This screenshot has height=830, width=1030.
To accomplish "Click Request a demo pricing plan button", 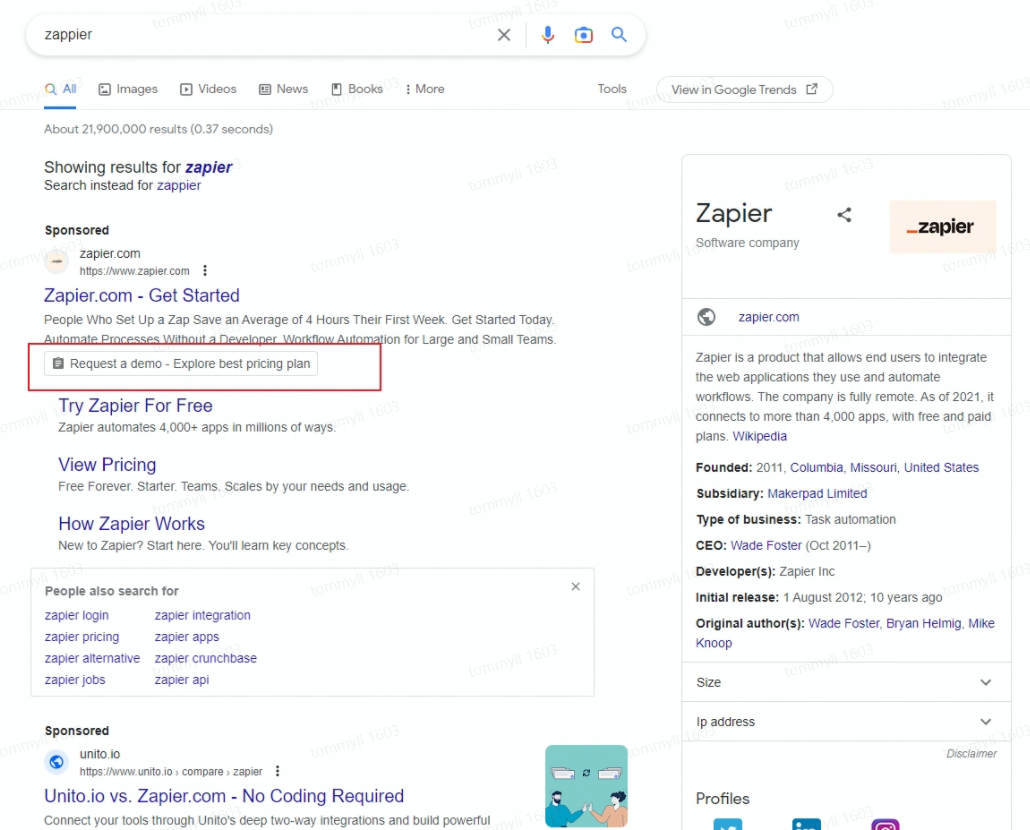I will pos(181,364).
